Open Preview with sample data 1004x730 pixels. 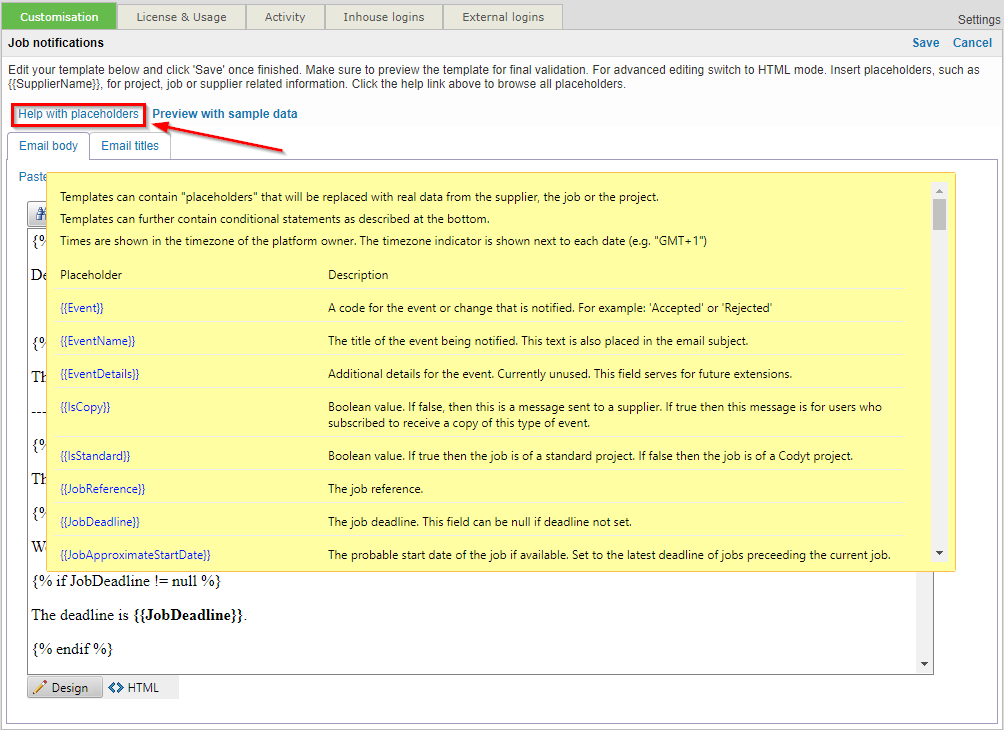click(x=224, y=114)
